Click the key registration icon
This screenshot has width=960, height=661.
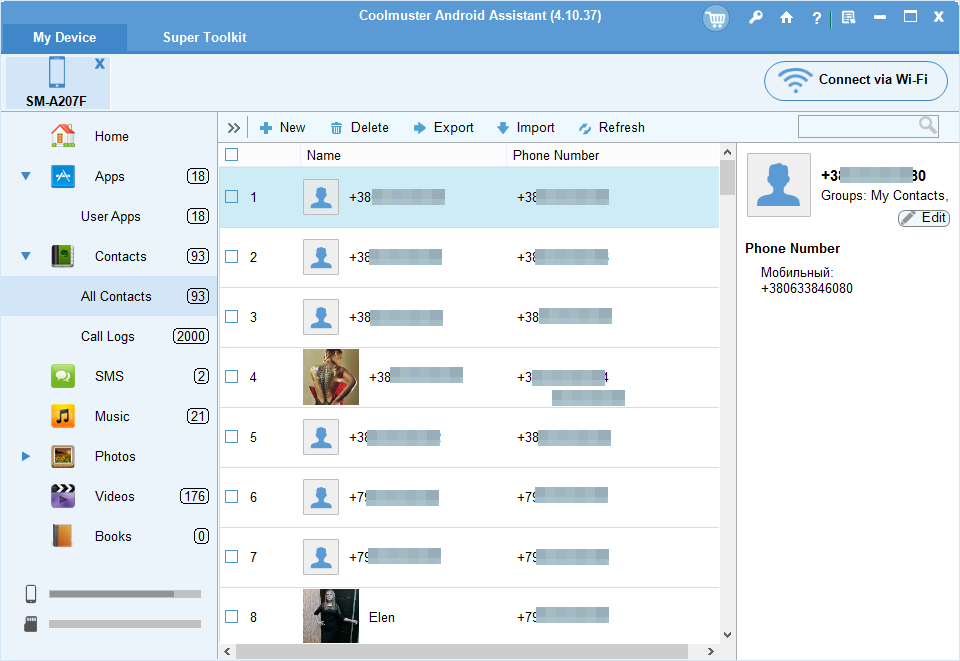pos(756,17)
